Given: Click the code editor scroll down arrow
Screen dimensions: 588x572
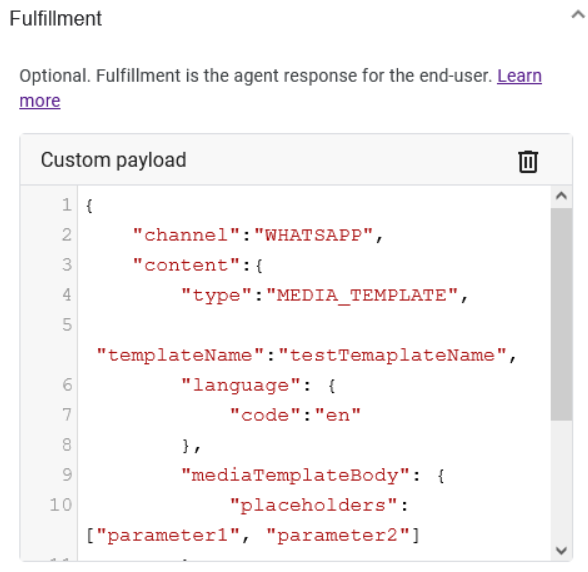Looking at the screenshot, I should [x=561, y=551].
